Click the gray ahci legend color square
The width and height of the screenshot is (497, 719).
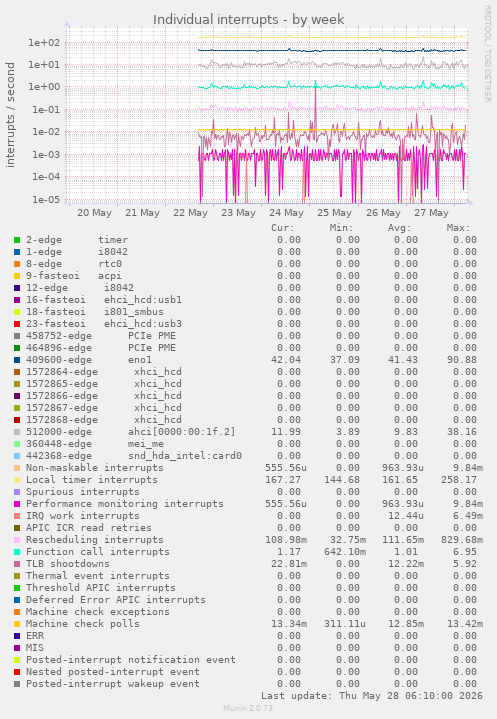[17, 432]
